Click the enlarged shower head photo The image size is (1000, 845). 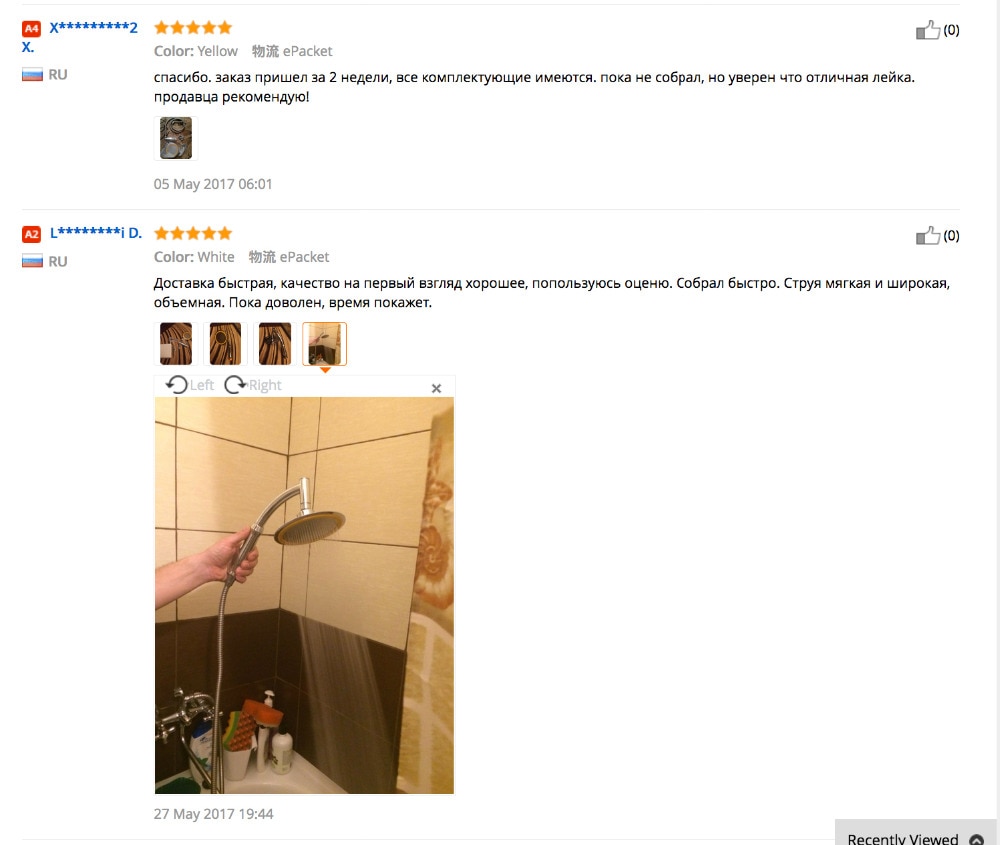click(x=304, y=595)
